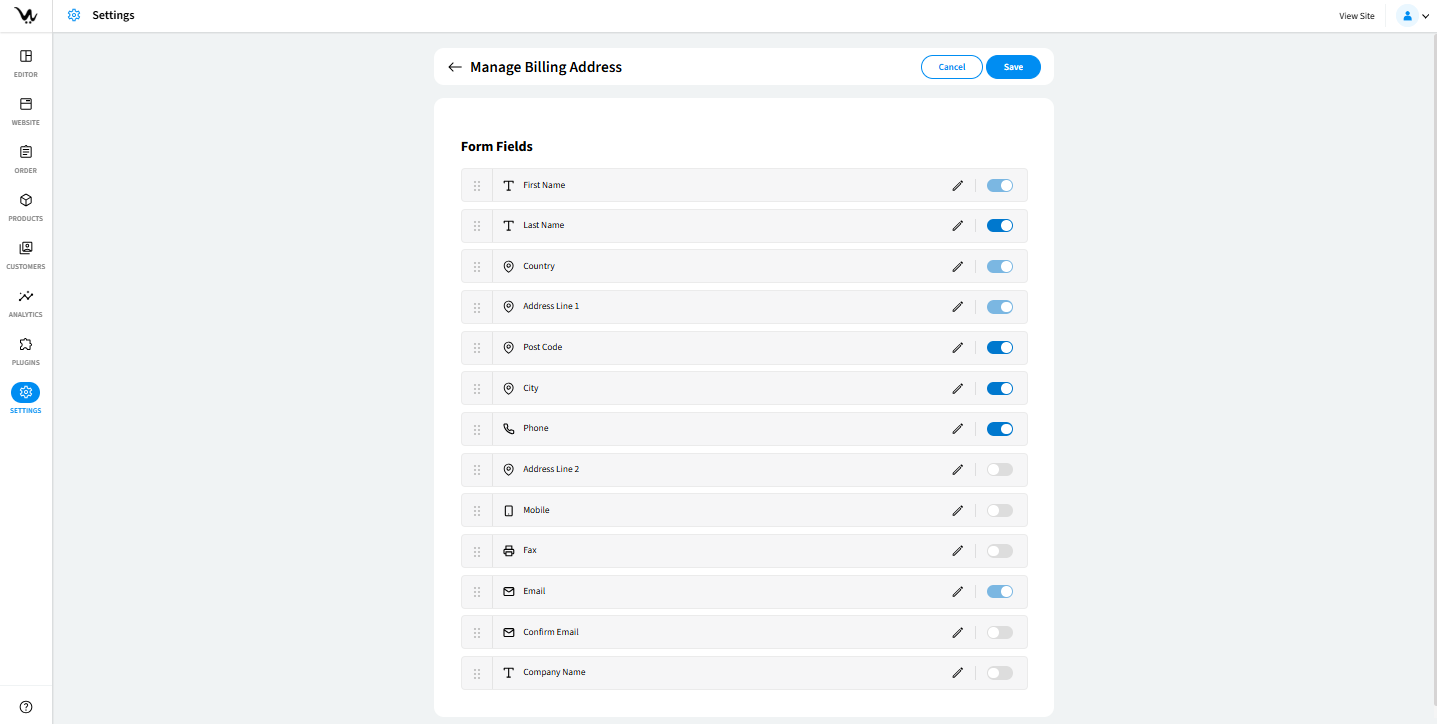Click the Cancel button
This screenshot has height=724, width=1437.
coord(951,67)
